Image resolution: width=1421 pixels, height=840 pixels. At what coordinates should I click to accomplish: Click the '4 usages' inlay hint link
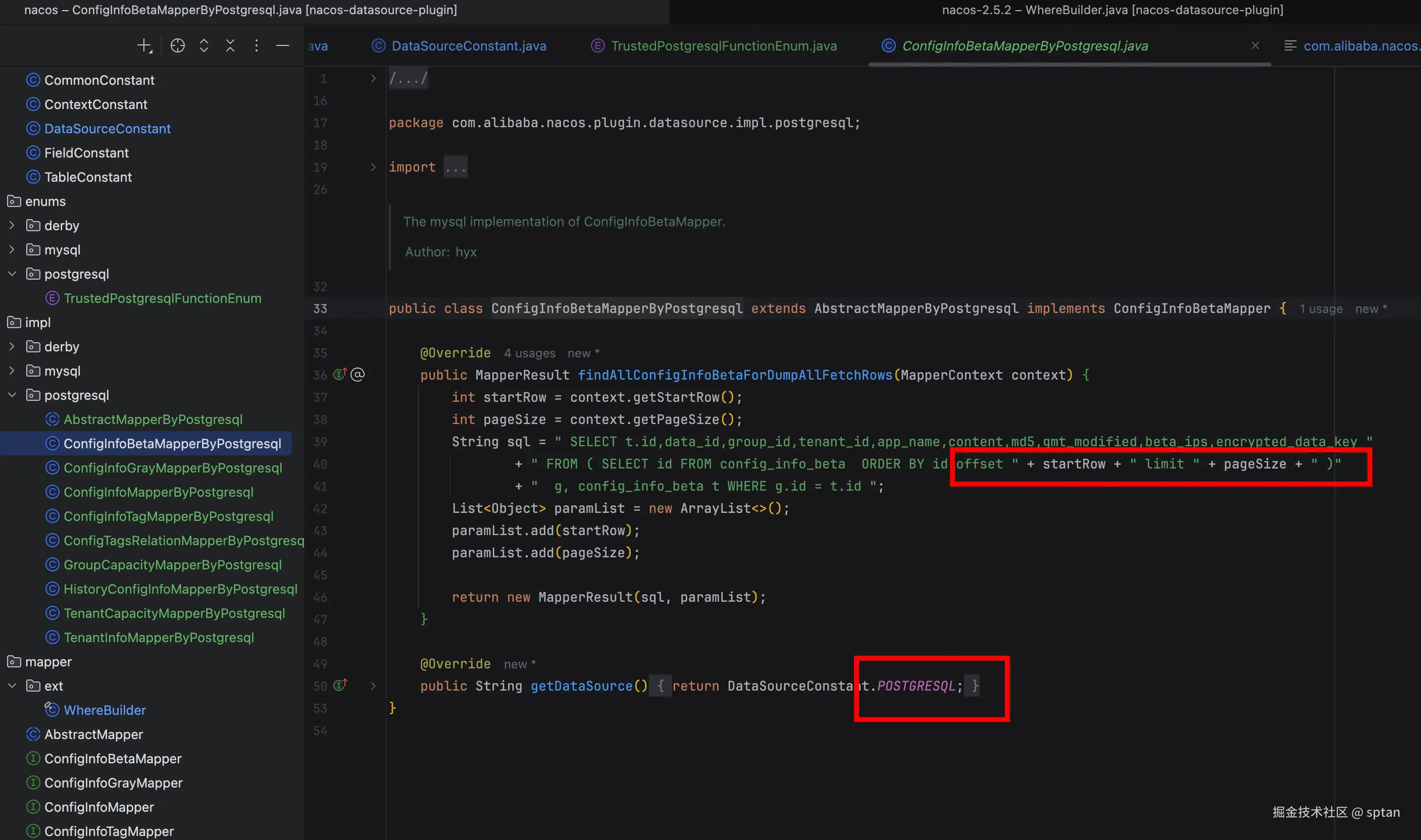pyautogui.click(x=529, y=353)
